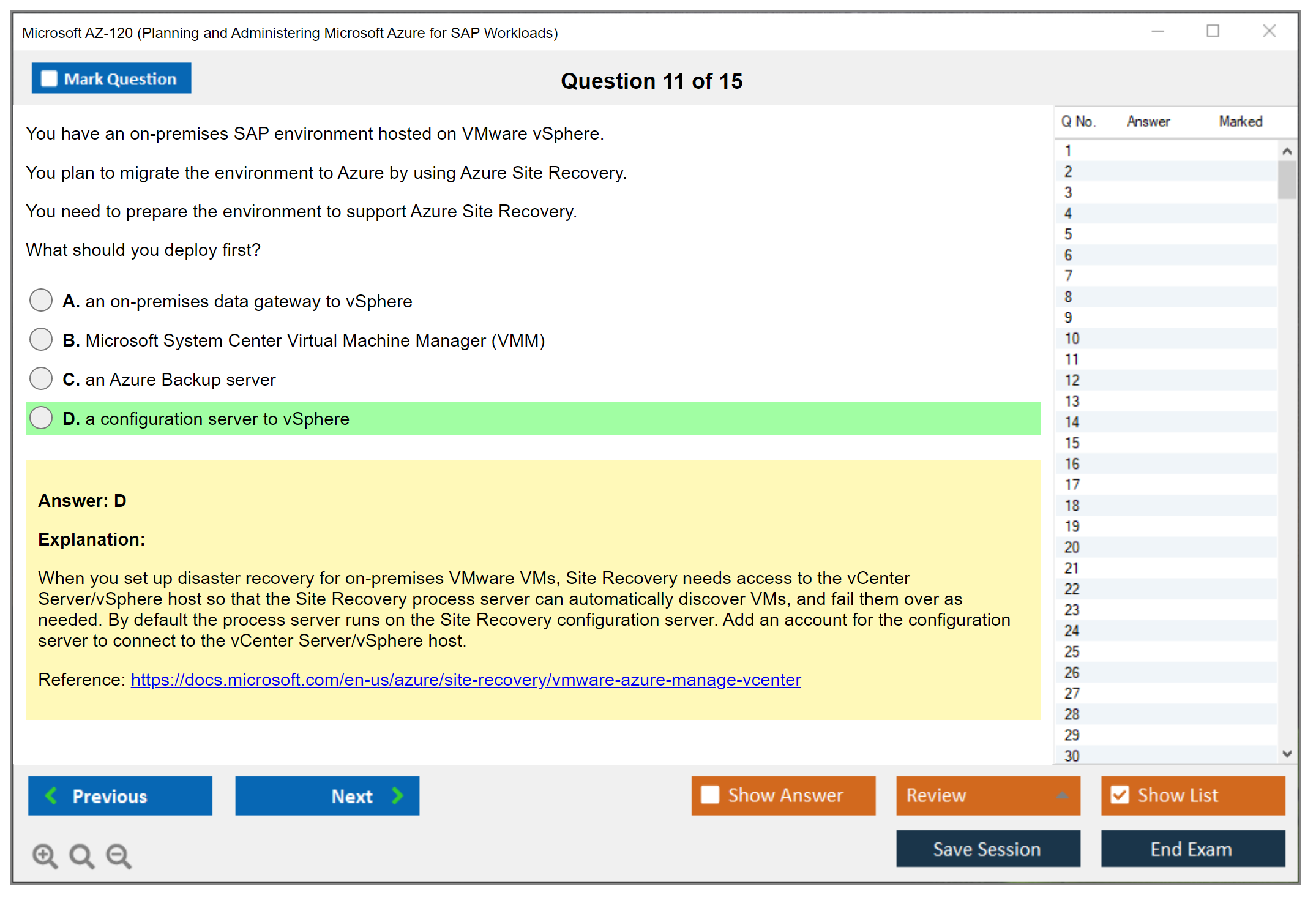The width and height of the screenshot is (1316, 900).
Task: Click the green right arrow on Next
Action: click(397, 795)
